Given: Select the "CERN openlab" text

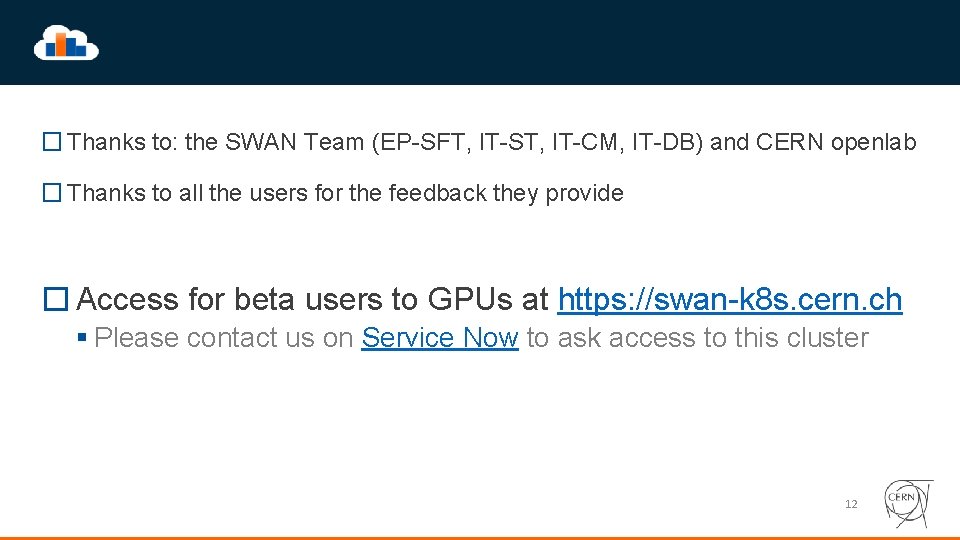Looking at the screenshot, I should click(x=836, y=142).
